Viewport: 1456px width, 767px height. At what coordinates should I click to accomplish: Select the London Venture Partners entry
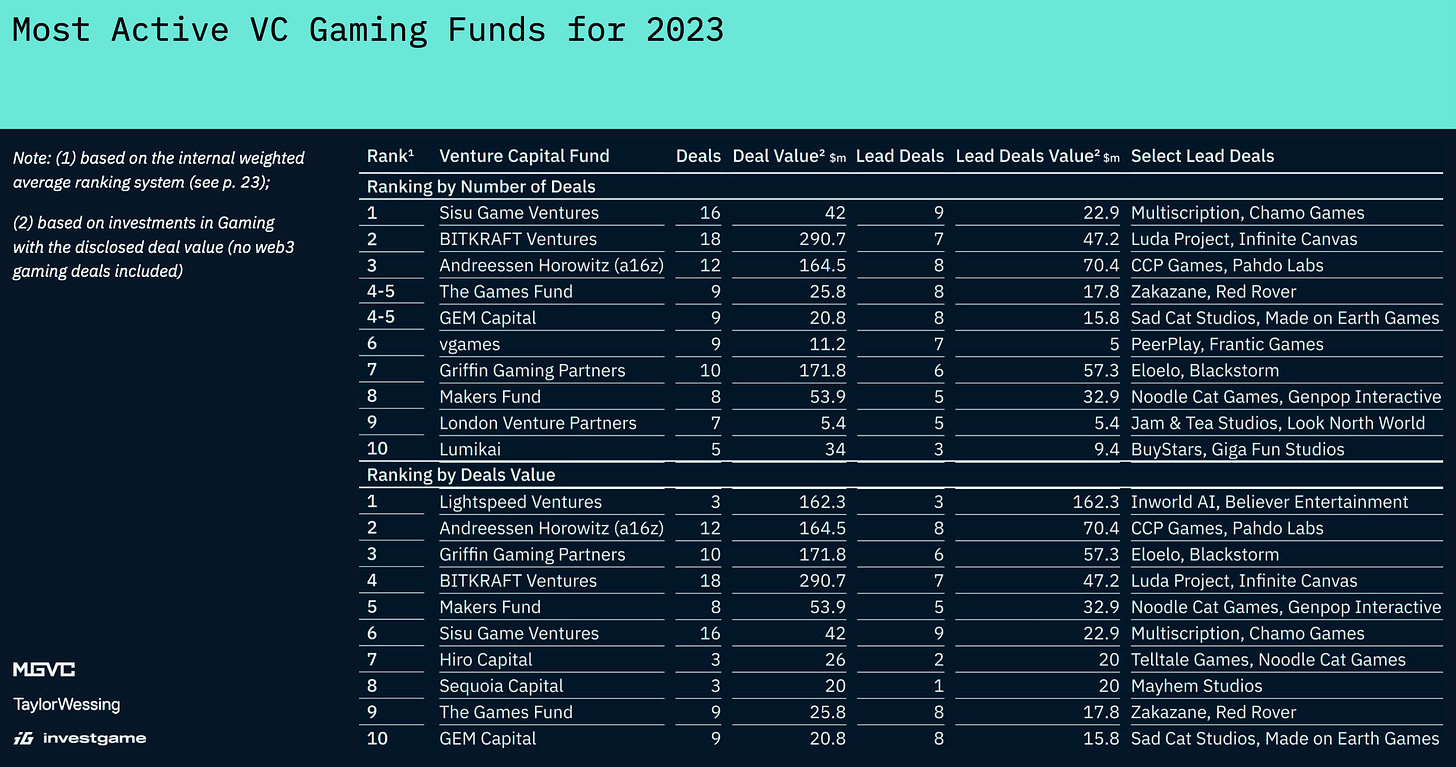coord(537,423)
